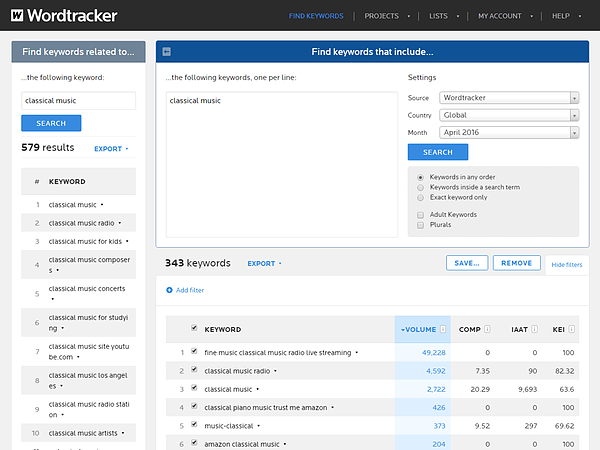This screenshot has width=600, height=450.
Task: Uncheck classical piano music trust me amazon row
Action: tap(194, 406)
